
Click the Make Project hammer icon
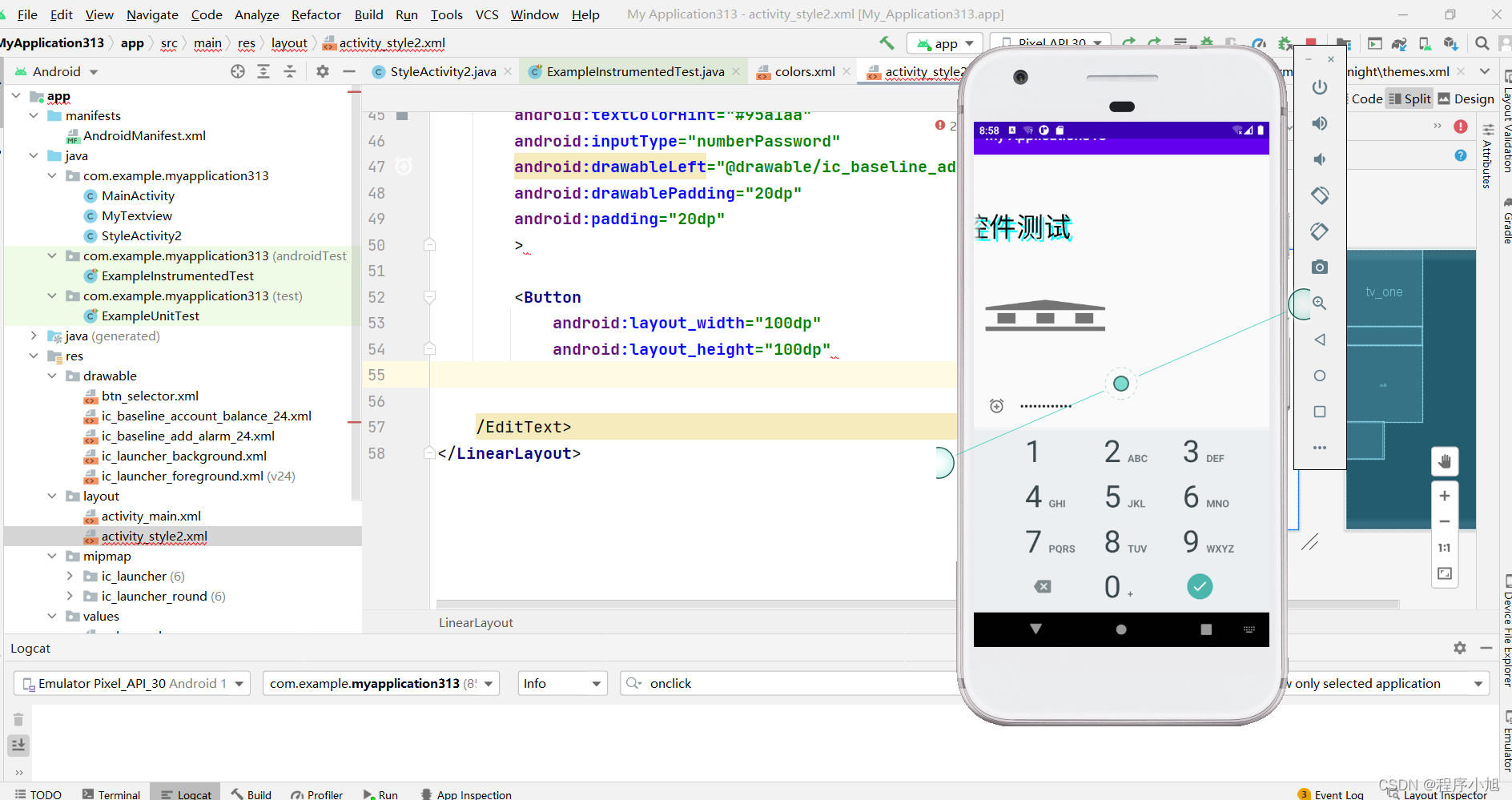point(887,43)
